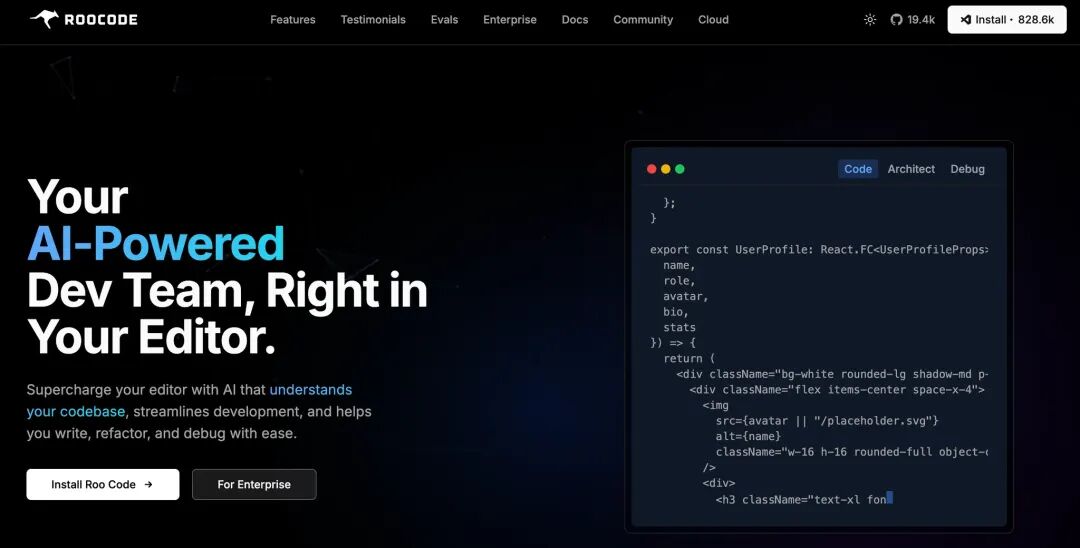
Task: Open the Community nav link
Action: [643, 20]
